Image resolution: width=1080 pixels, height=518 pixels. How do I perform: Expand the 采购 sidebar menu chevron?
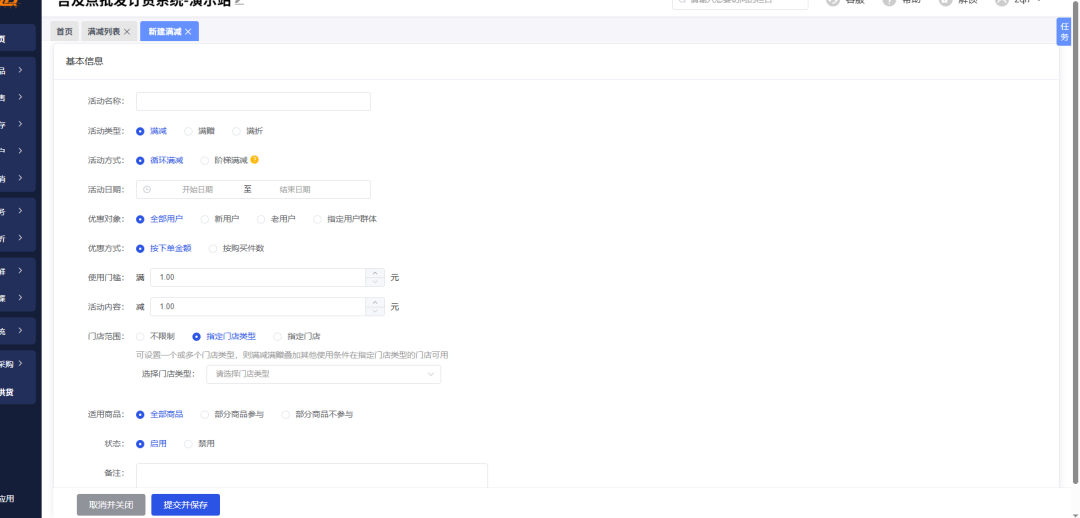(21, 363)
